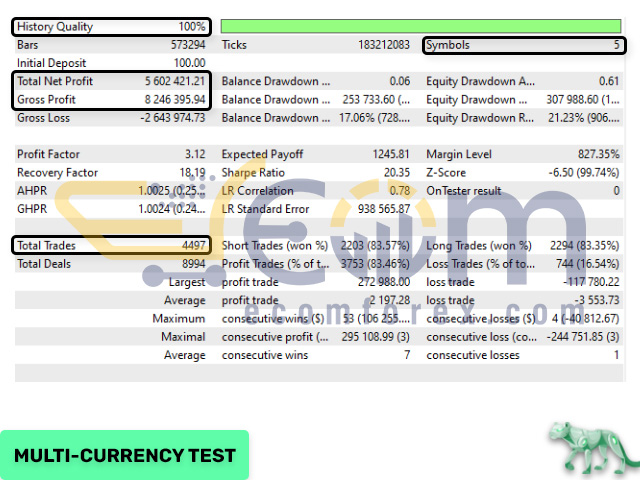Click the Gross Profit value 8 246 395.94
This screenshot has height=480, width=640.
coord(175,100)
